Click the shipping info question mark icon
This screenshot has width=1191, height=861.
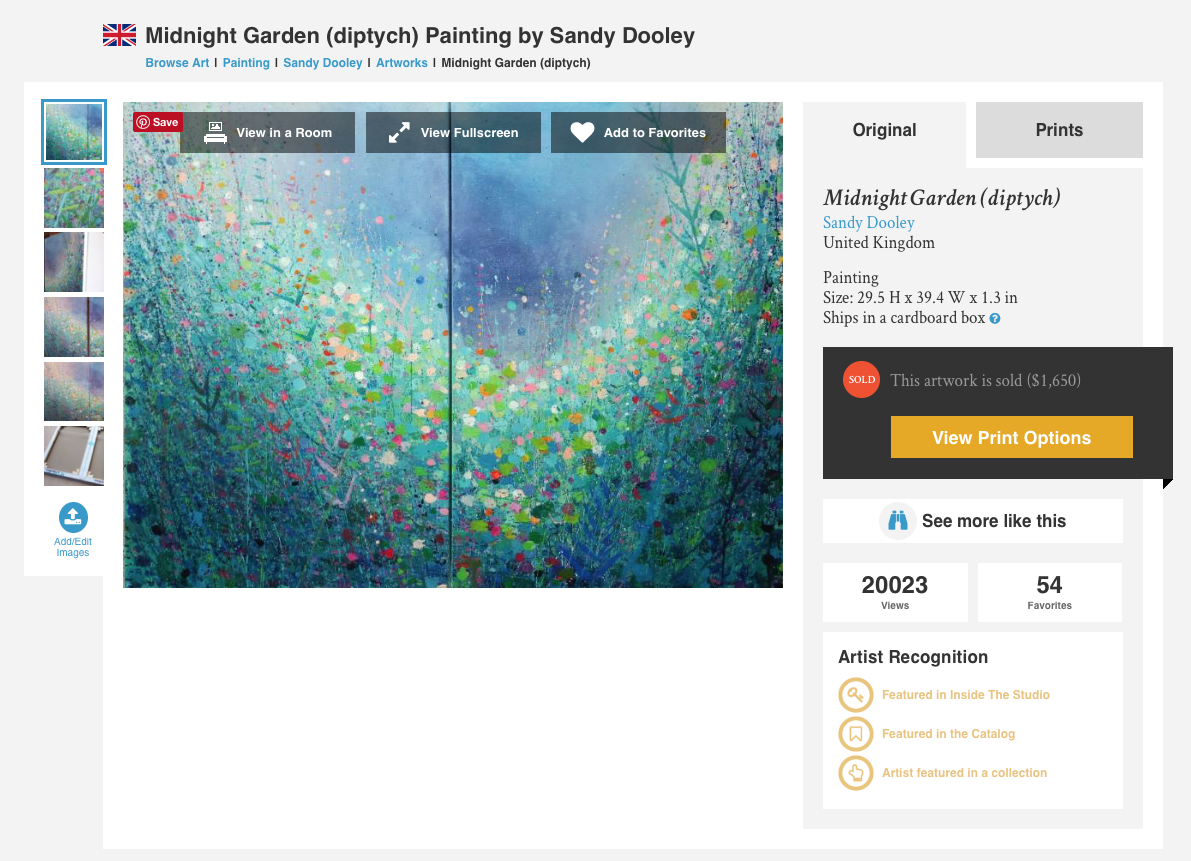click(x=995, y=319)
